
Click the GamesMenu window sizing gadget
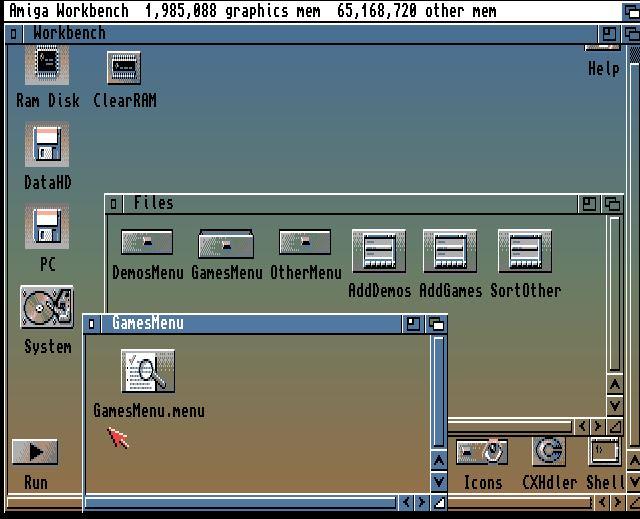(439, 502)
